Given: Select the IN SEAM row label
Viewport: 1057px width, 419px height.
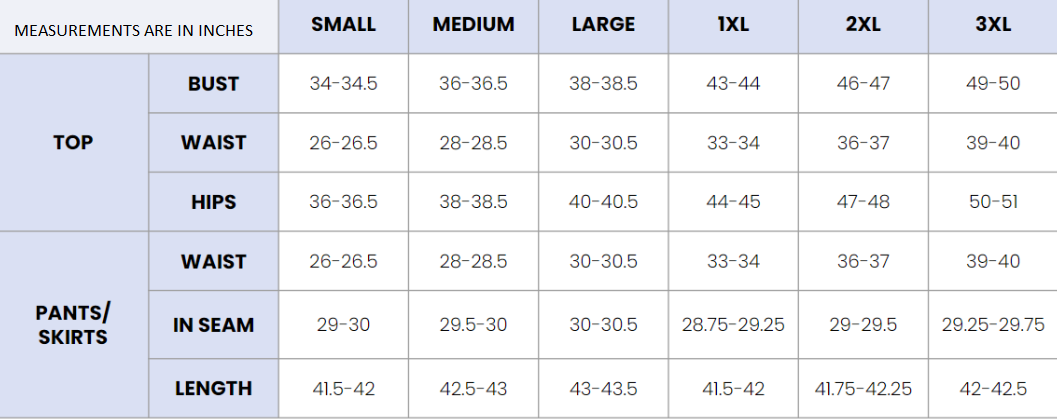Looking at the screenshot, I should [x=213, y=325].
